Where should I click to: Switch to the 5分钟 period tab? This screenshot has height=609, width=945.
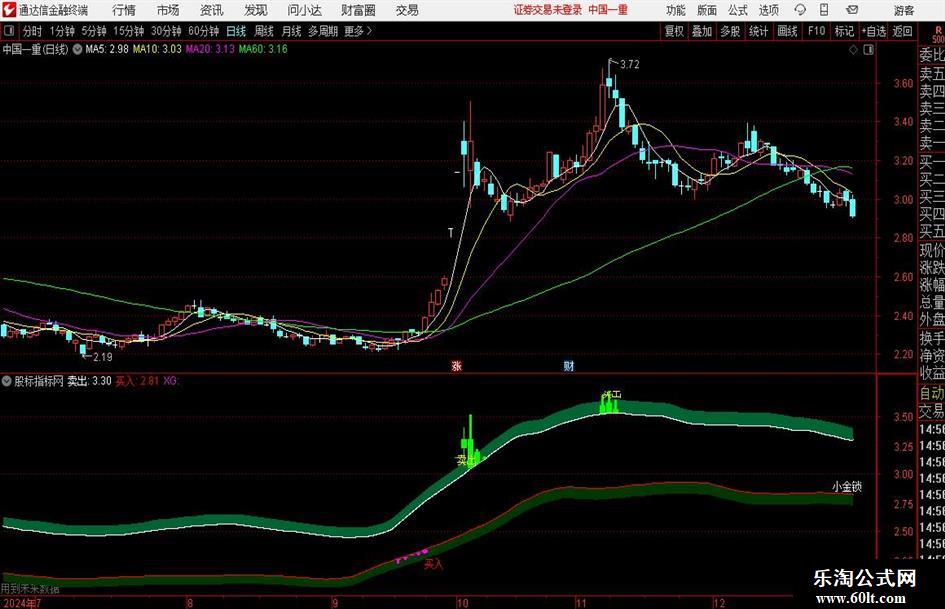click(94, 31)
